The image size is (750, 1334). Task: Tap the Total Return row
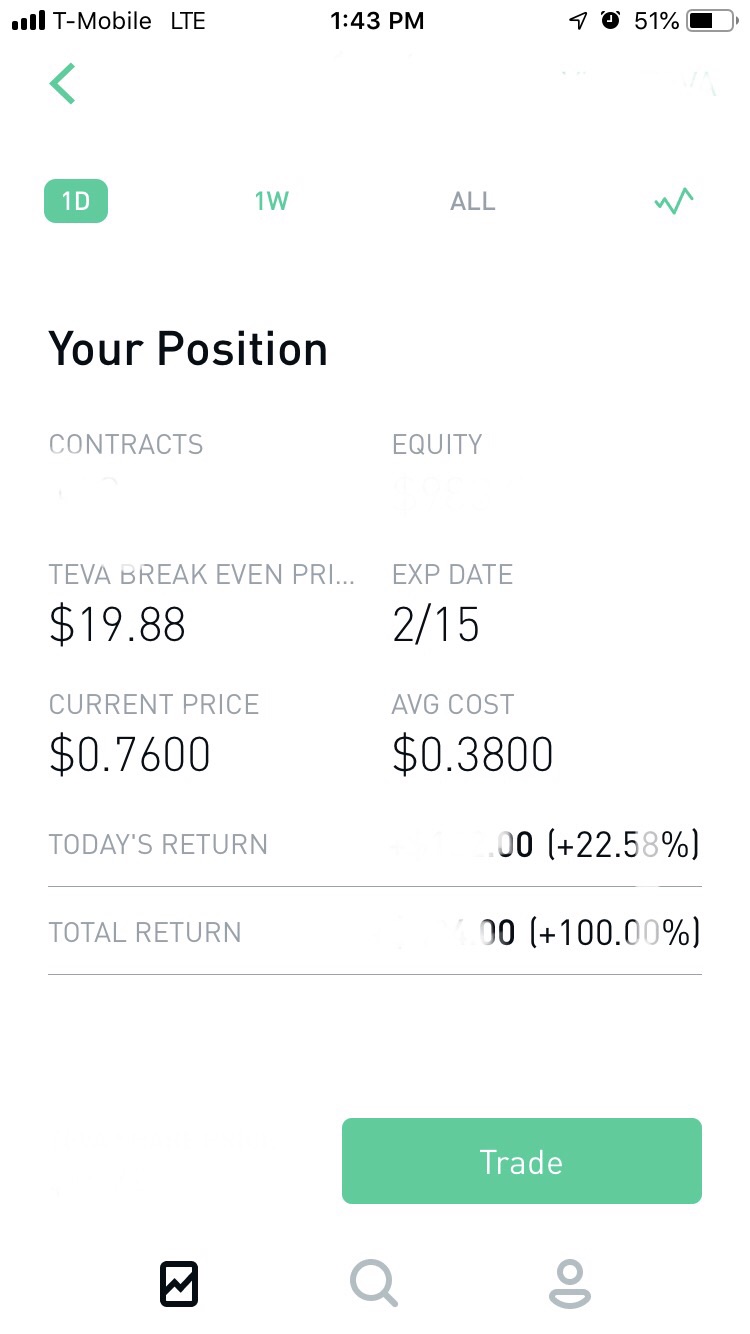click(x=374, y=932)
